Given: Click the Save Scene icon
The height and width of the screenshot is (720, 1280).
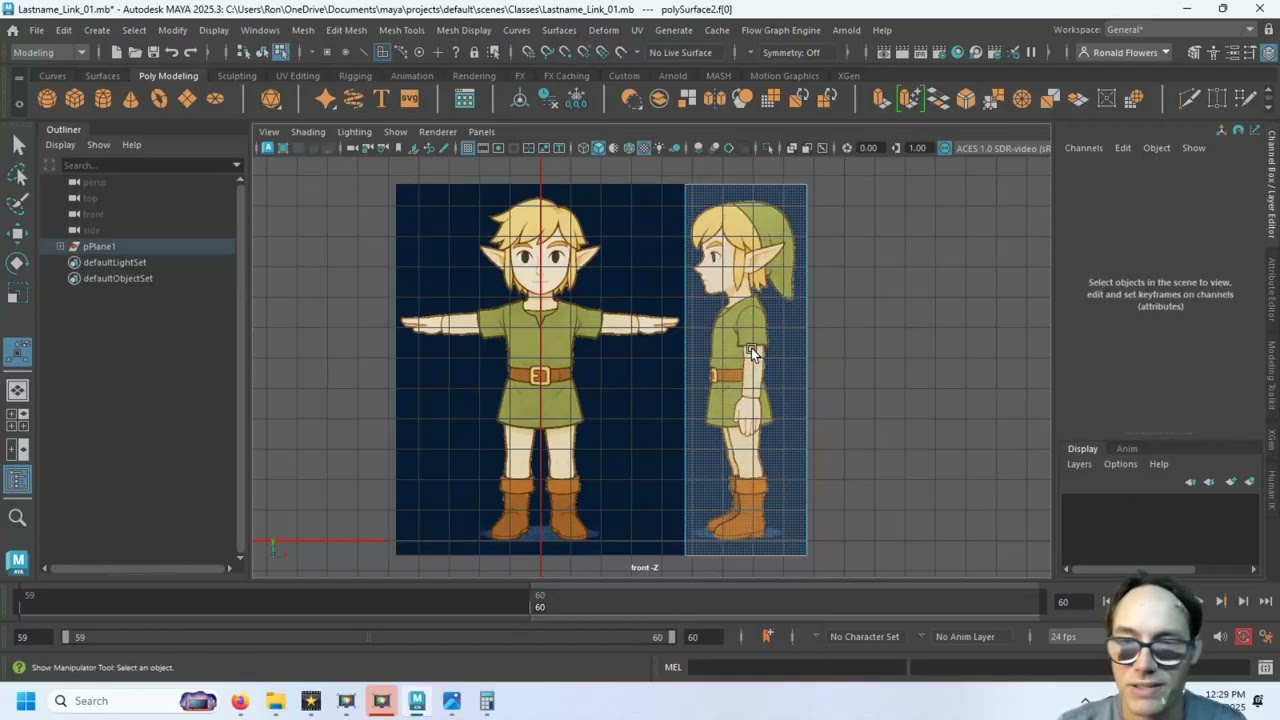Looking at the screenshot, I should pyautogui.click(x=153, y=52).
